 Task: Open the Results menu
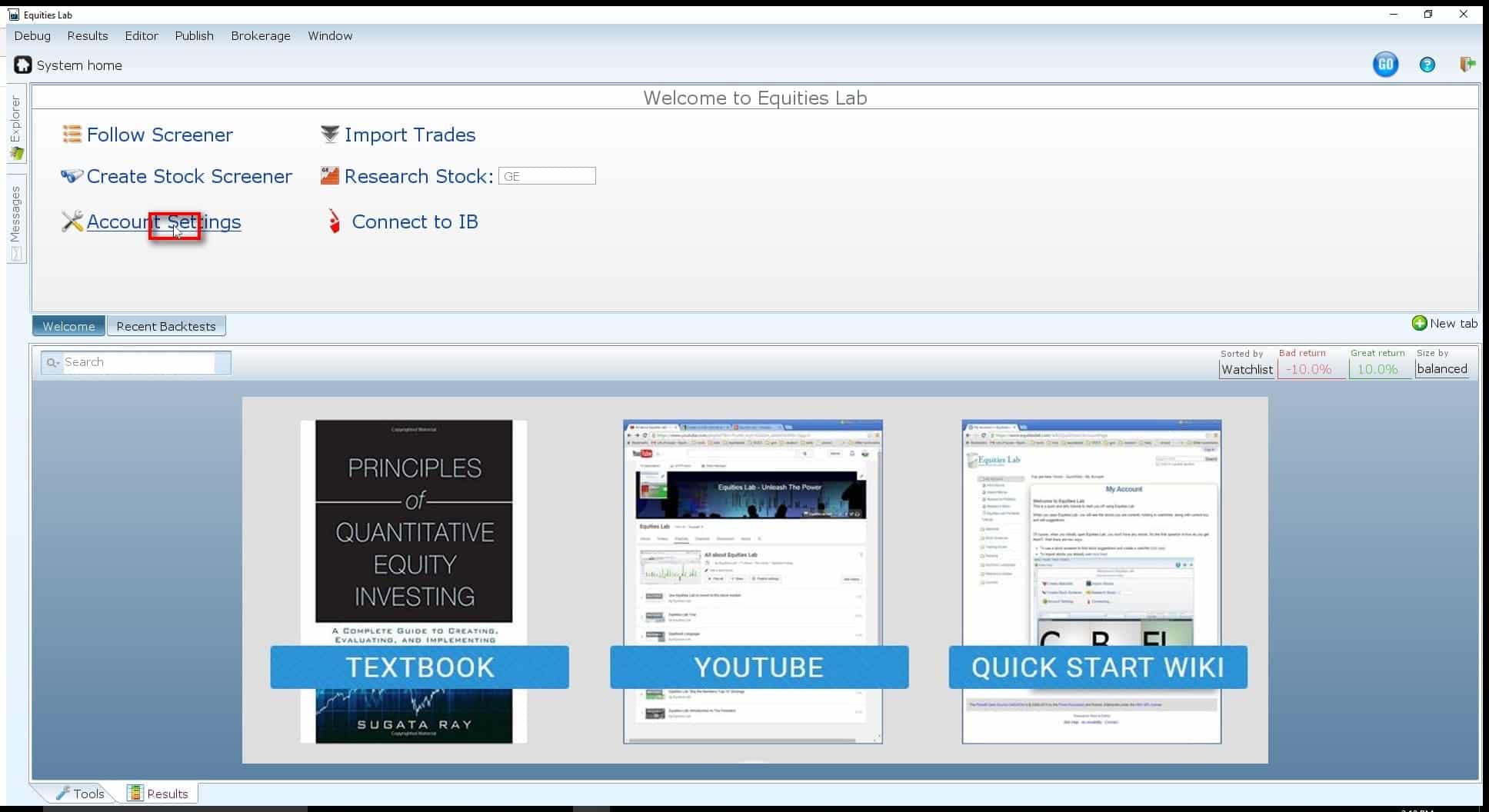(88, 36)
